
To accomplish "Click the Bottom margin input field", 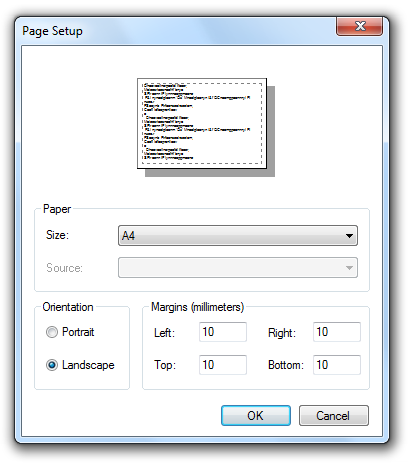I will tap(337, 365).
